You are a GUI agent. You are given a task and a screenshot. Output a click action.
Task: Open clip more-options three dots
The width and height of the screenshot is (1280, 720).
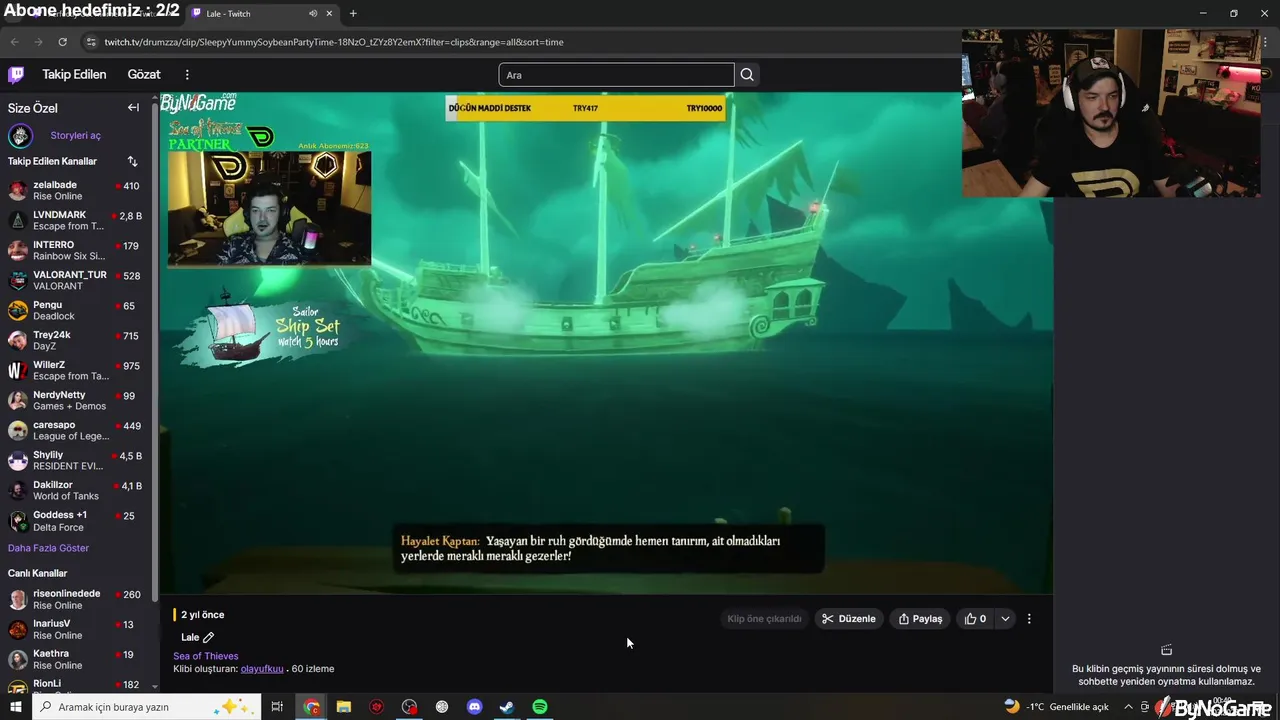[x=1029, y=619]
